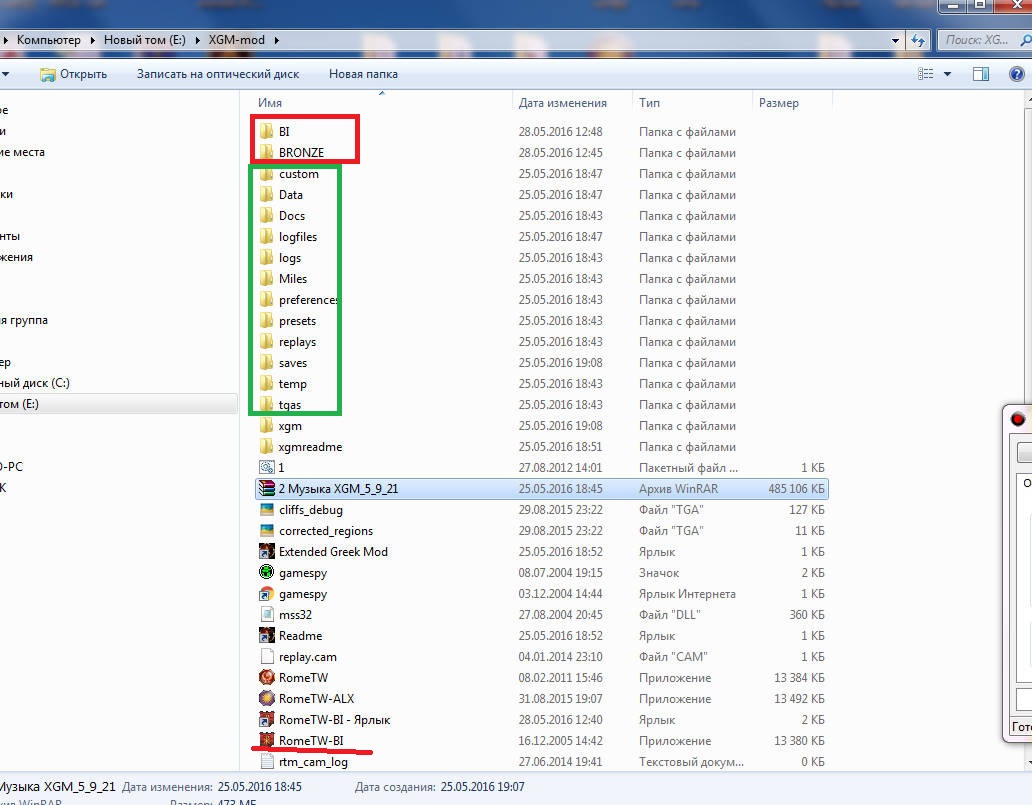
Task: Select the BRONZE folder icon
Action: point(267,152)
